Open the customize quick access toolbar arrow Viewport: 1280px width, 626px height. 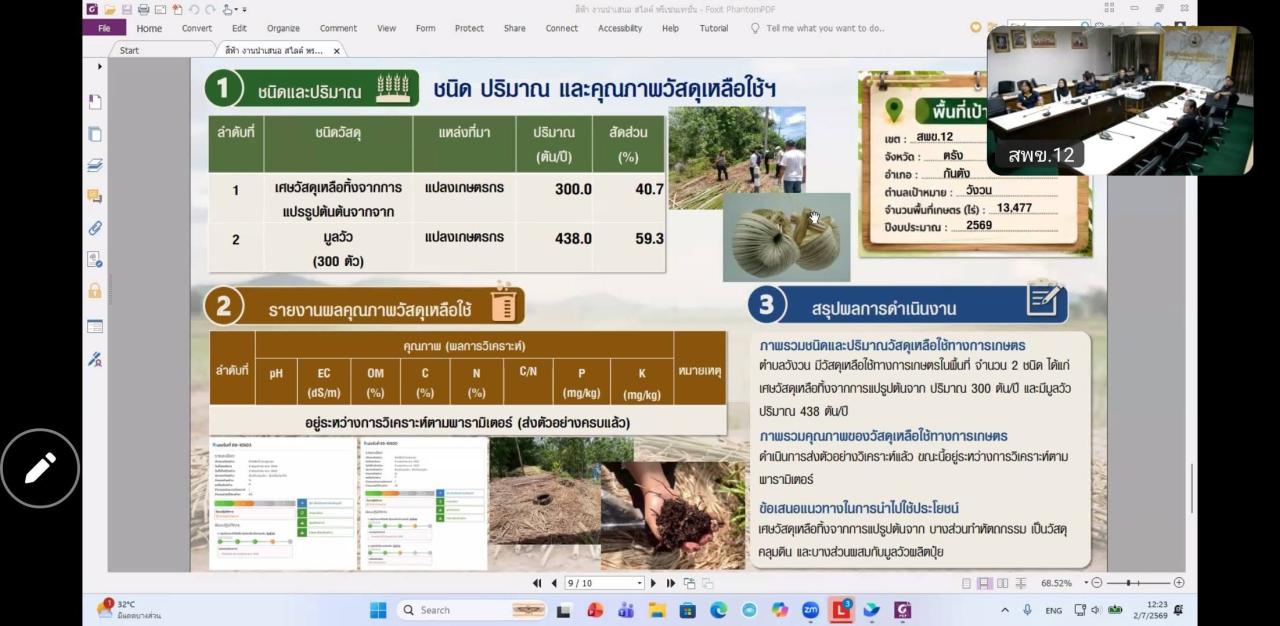(x=245, y=9)
